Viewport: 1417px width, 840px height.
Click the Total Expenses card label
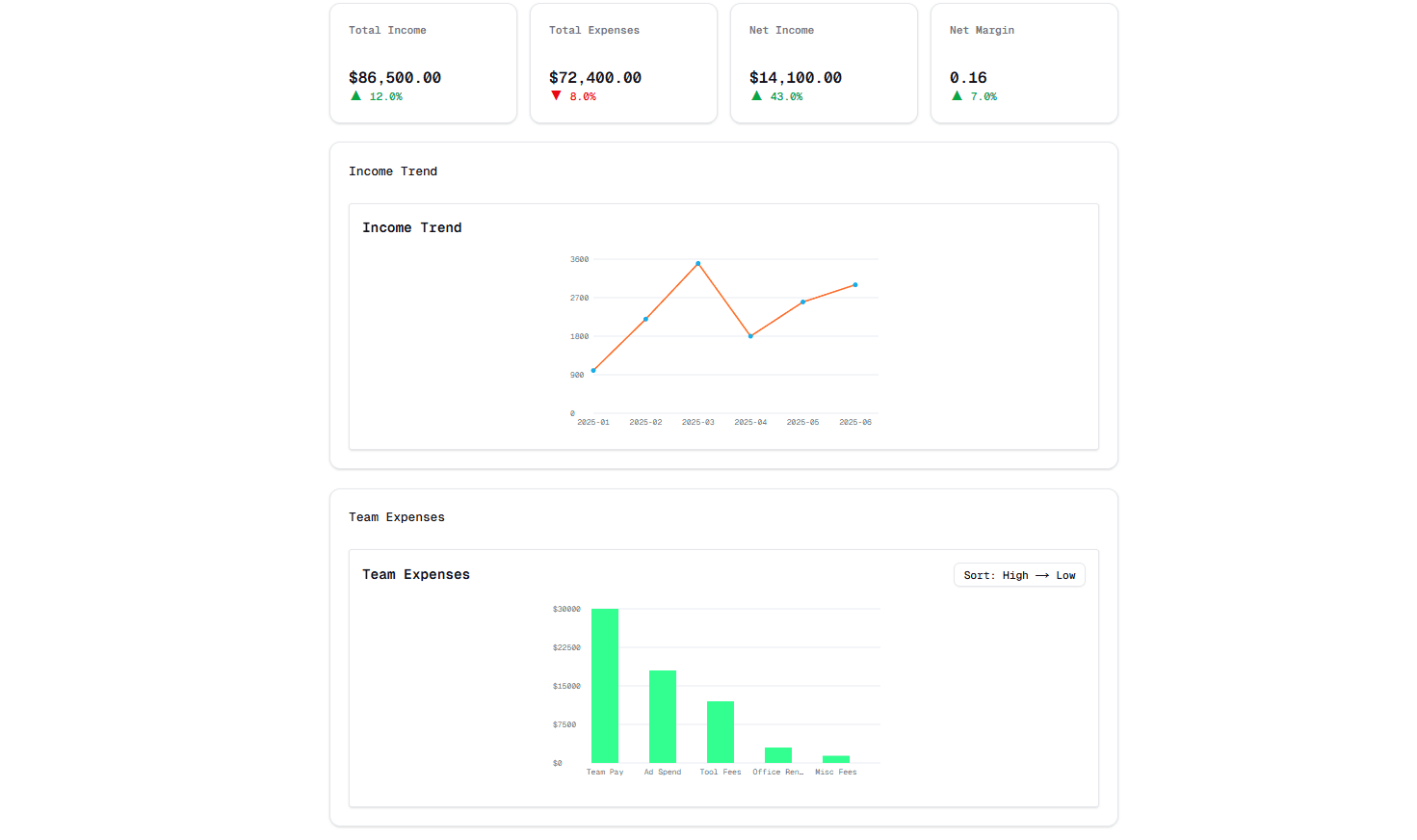tap(594, 30)
